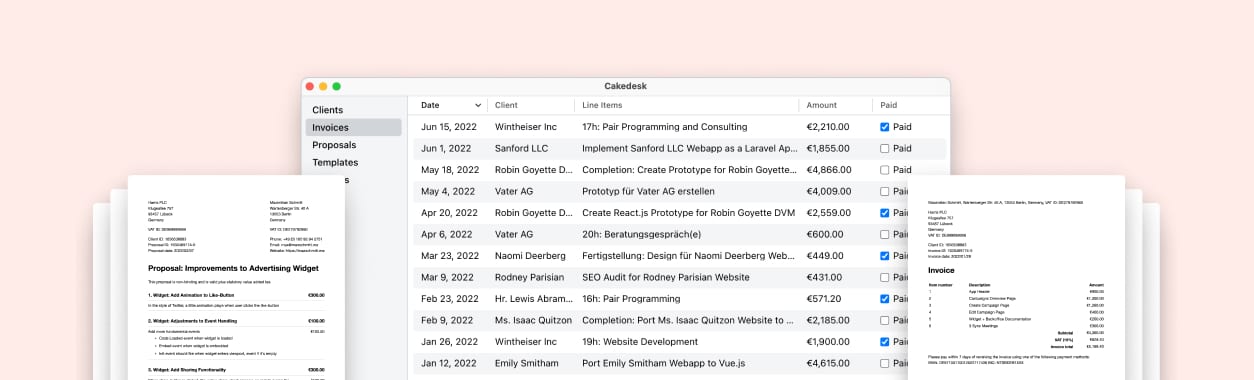
Task: Open the Proposal document preview thumbnail
Action: (x=236, y=278)
